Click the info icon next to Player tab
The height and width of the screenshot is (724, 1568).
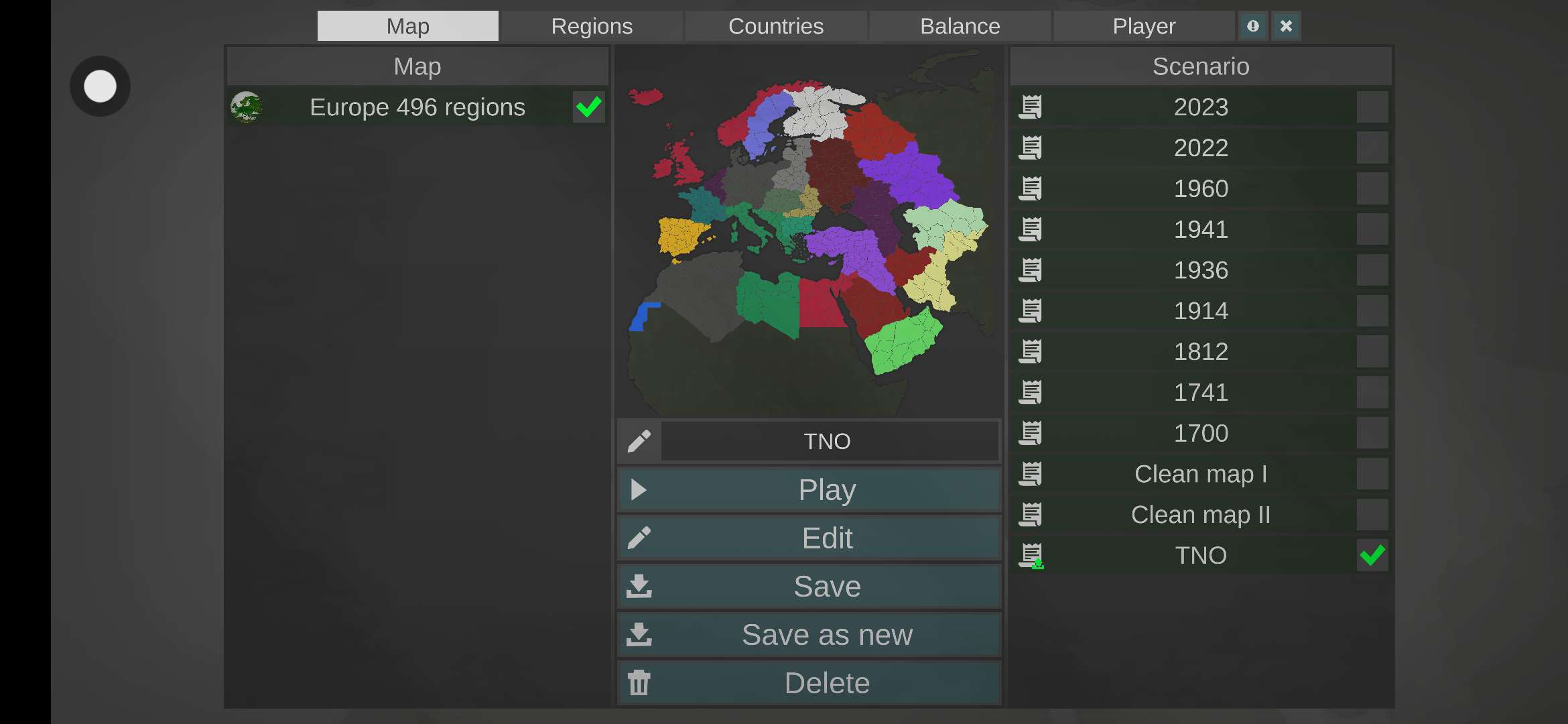tap(1252, 26)
